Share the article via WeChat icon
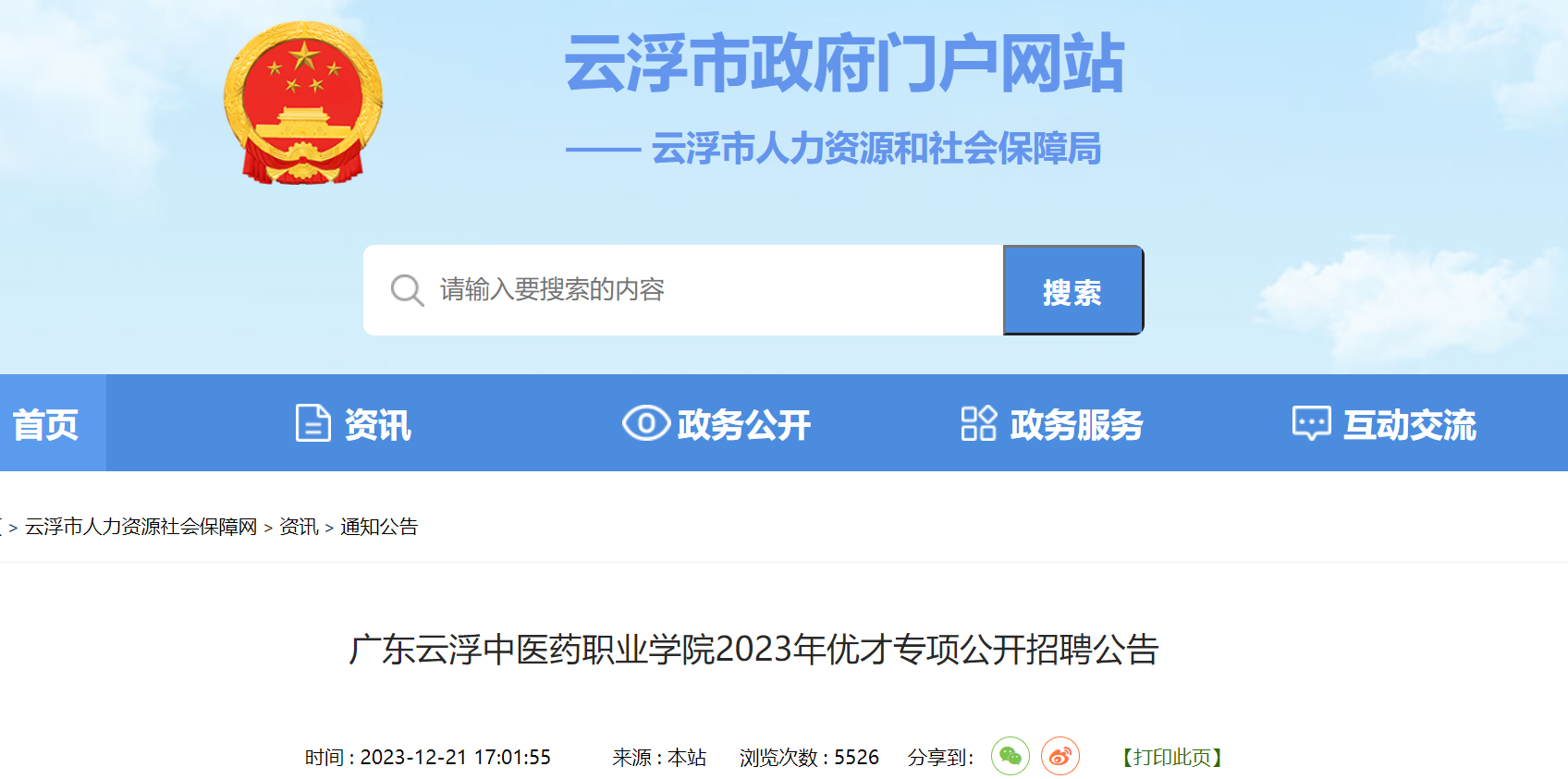This screenshot has height=779, width=1568. point(1011,757)
